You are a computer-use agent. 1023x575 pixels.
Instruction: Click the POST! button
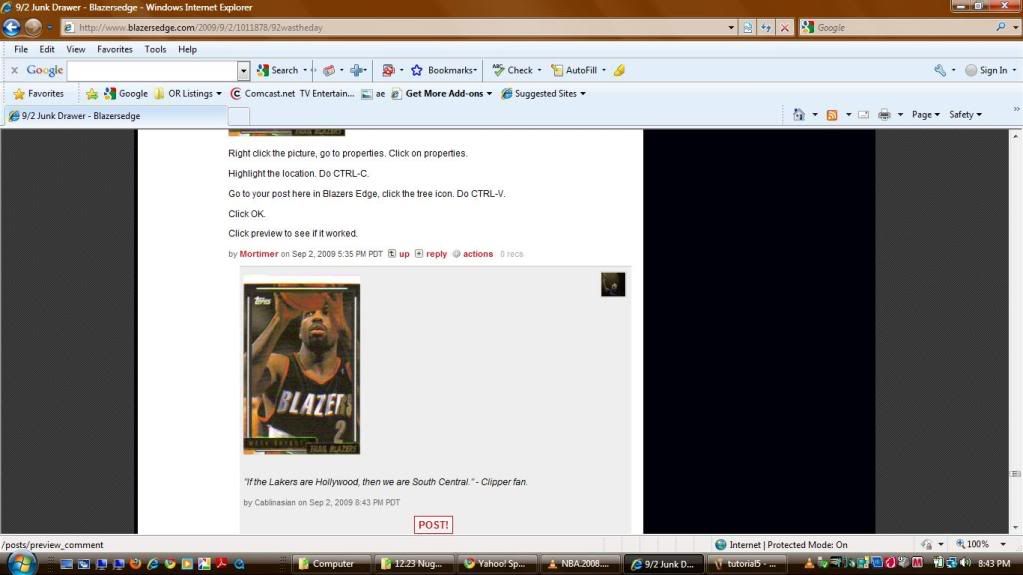[433, 525]
